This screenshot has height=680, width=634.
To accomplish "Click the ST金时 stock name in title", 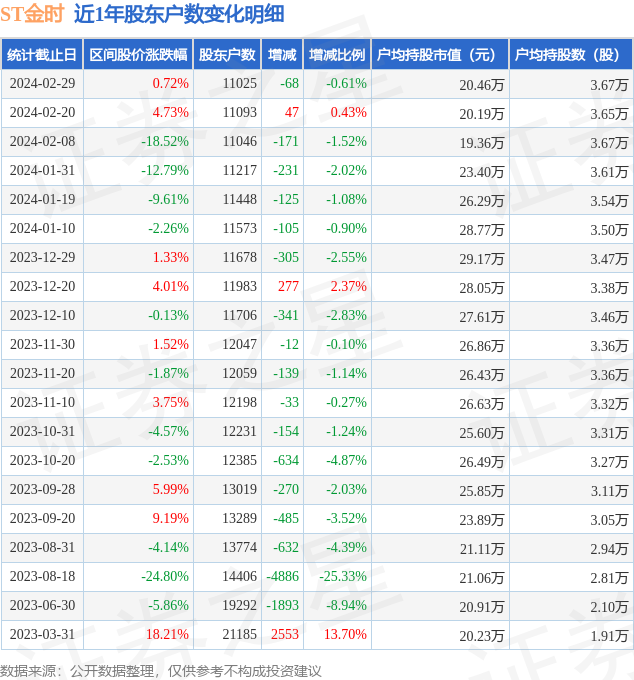I will click(x=32, y=14).
